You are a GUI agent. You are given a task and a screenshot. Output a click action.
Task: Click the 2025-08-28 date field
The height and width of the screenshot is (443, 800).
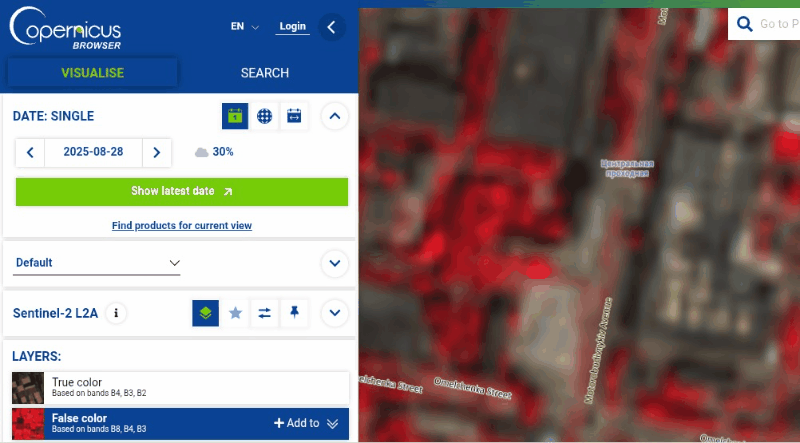[x=93, y=152]
